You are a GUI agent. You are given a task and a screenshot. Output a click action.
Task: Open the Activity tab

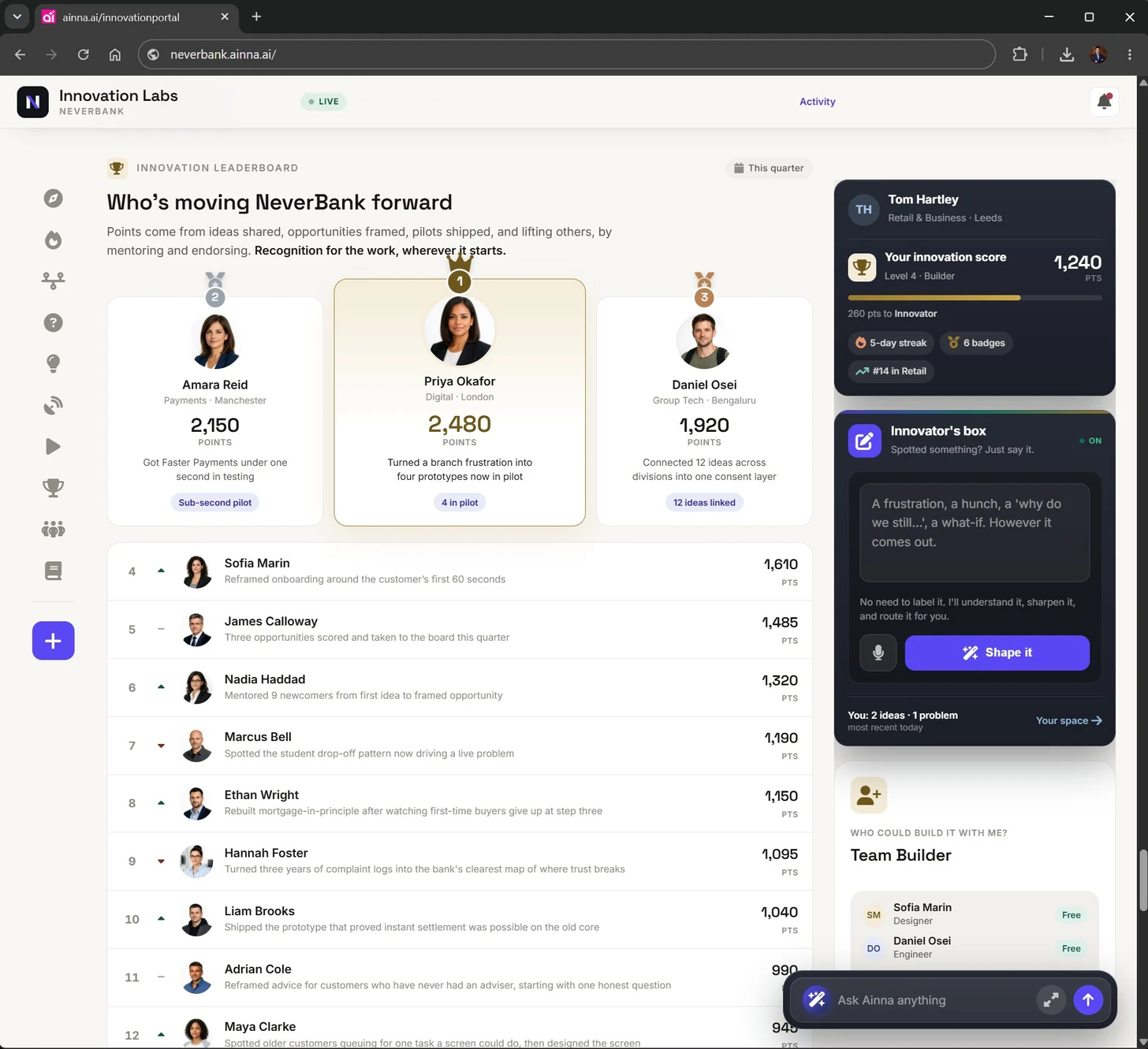point(817,102)
